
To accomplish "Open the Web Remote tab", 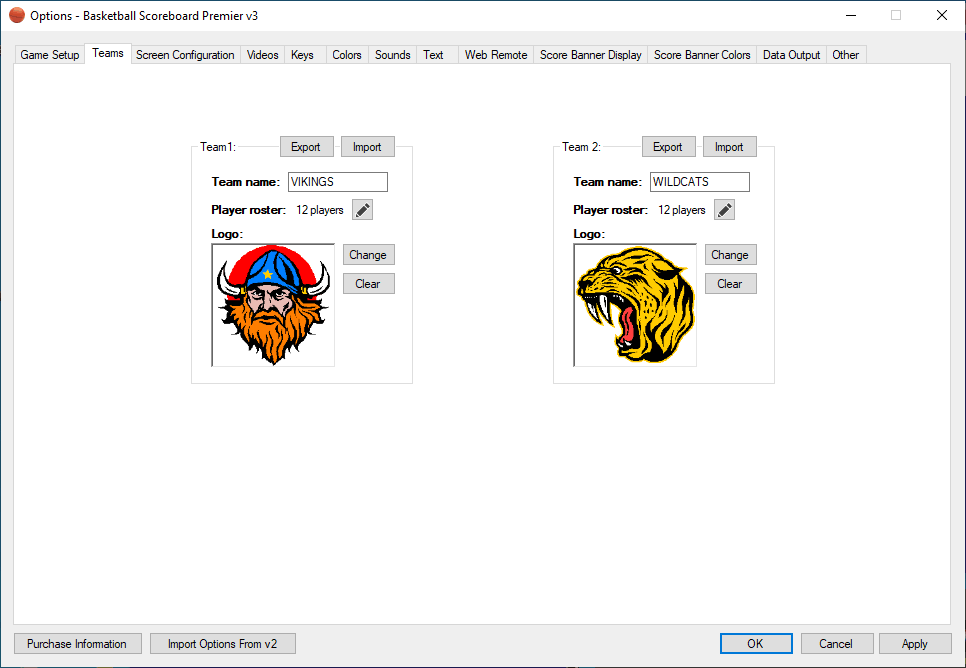I will click(495, 55).
